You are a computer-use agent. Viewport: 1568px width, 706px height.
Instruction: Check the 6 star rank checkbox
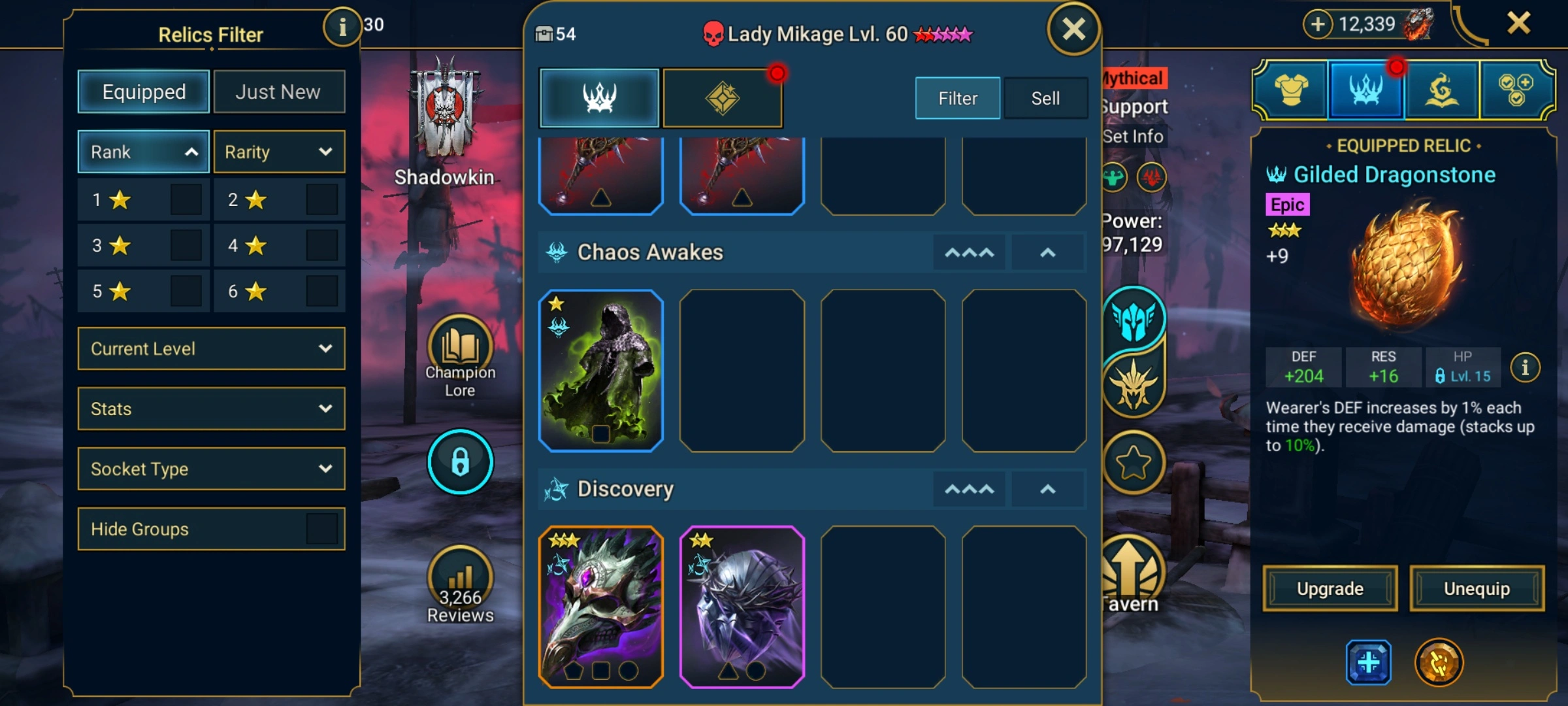pos(321,292)
